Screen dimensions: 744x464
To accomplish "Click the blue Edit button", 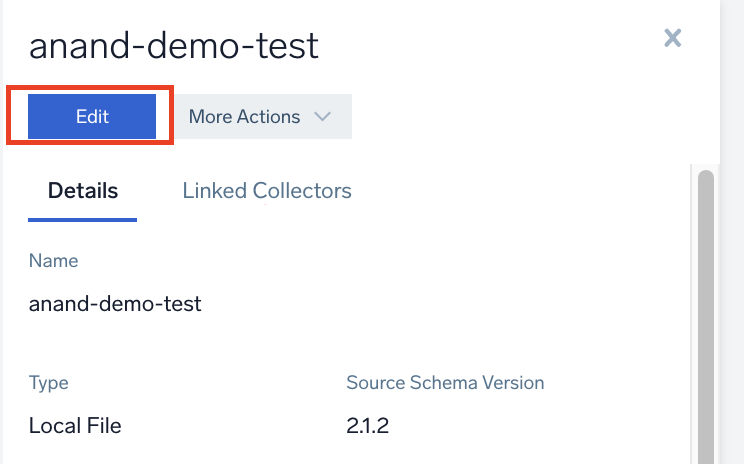I will click(92, 116).
